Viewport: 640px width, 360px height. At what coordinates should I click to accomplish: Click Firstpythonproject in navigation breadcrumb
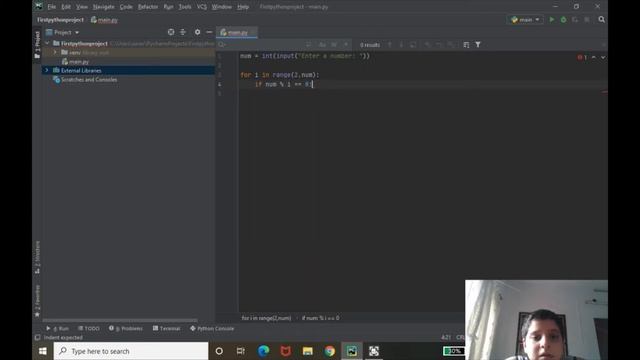point(60,20)
